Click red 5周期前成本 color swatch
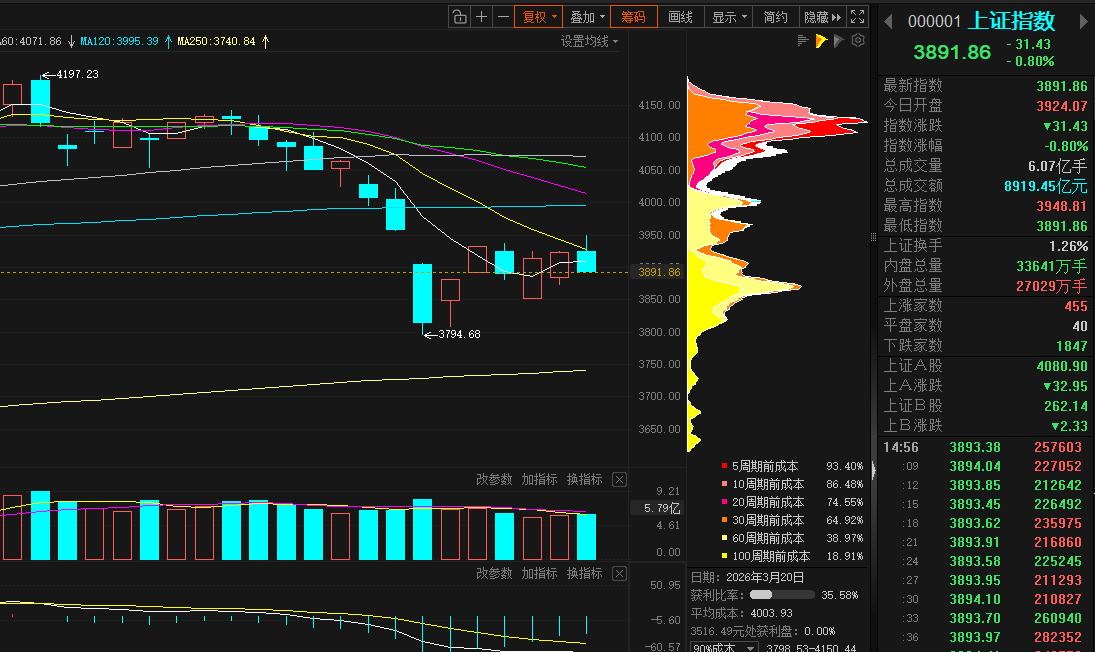 pos(724,466)
